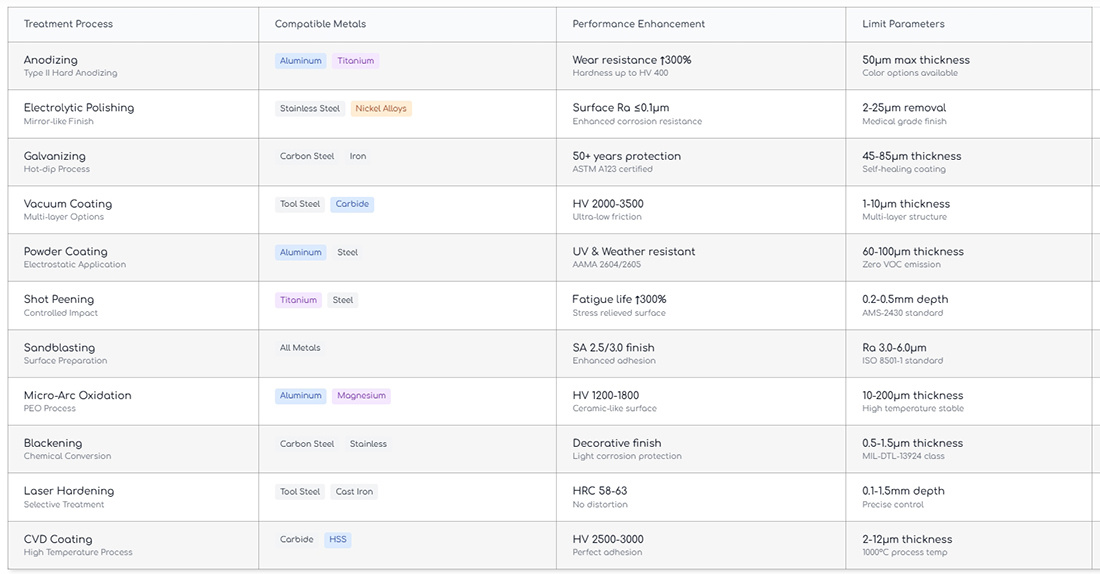1100x574 pixels.
Task: Select the Magnesium tag
Action: [361, 396]
